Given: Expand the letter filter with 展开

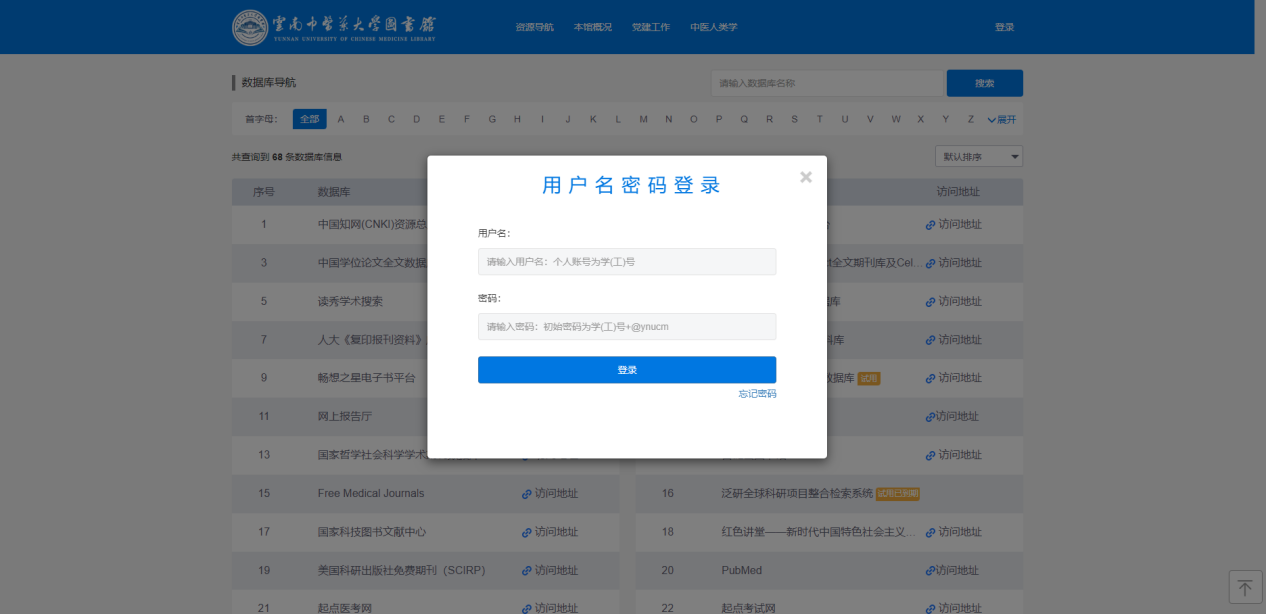Looking at the screenshot, I should [x=1001, y=120].
